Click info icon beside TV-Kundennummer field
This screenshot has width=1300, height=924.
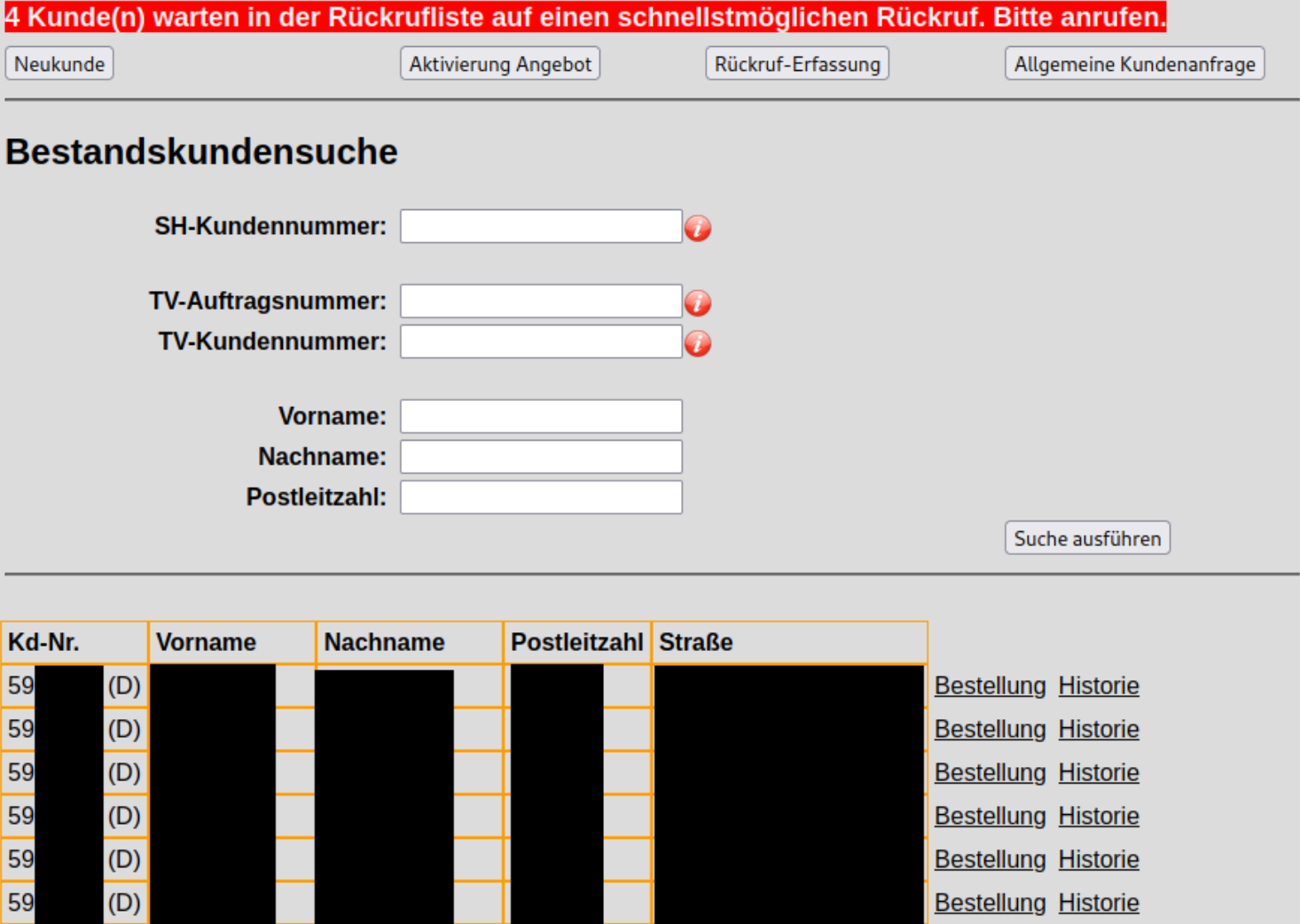pos(698,343)
